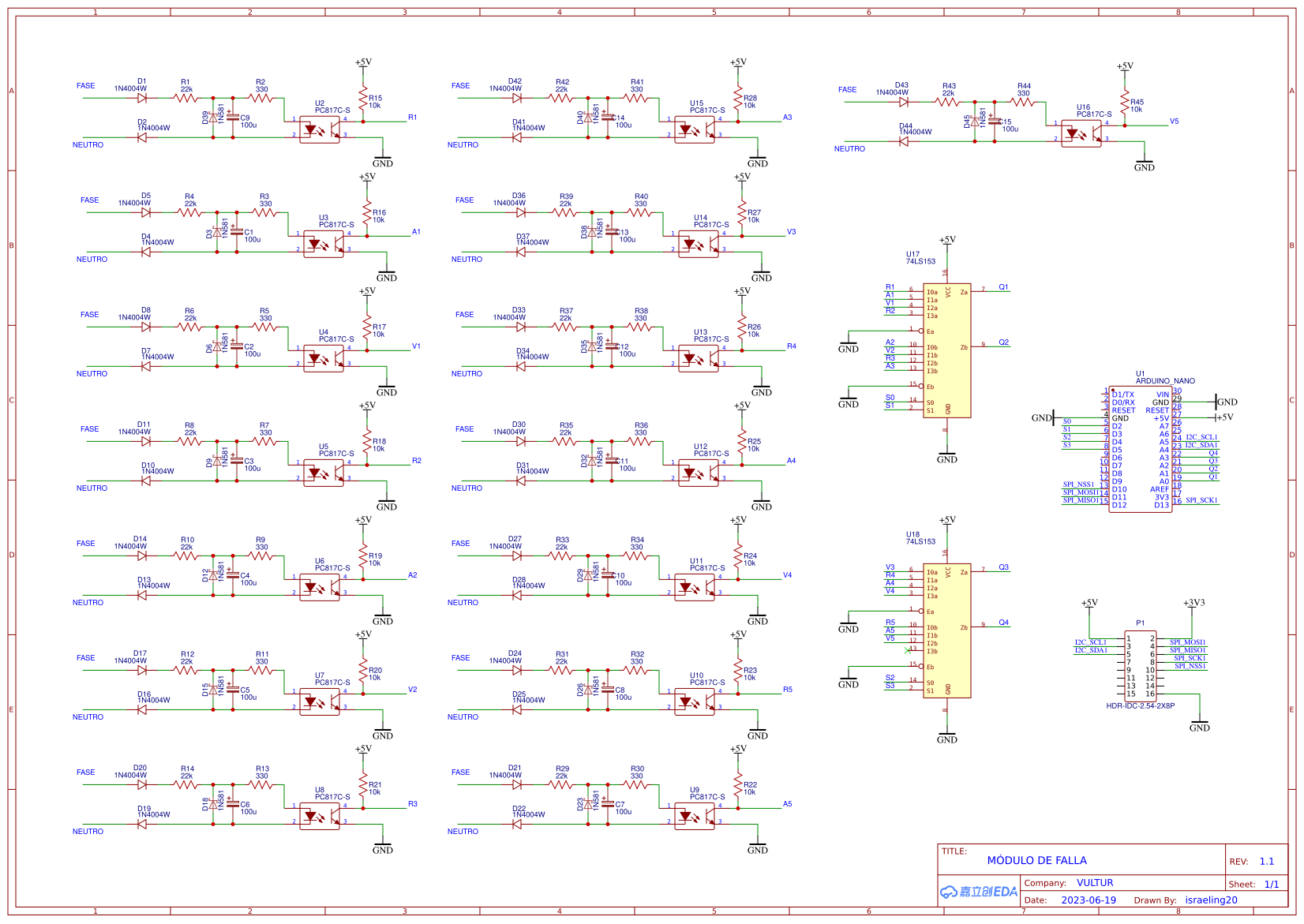1304x924 pixels.
Task: Select the +5V power flag above R45
Action: pyautogui.click(x=1126, y=67)
